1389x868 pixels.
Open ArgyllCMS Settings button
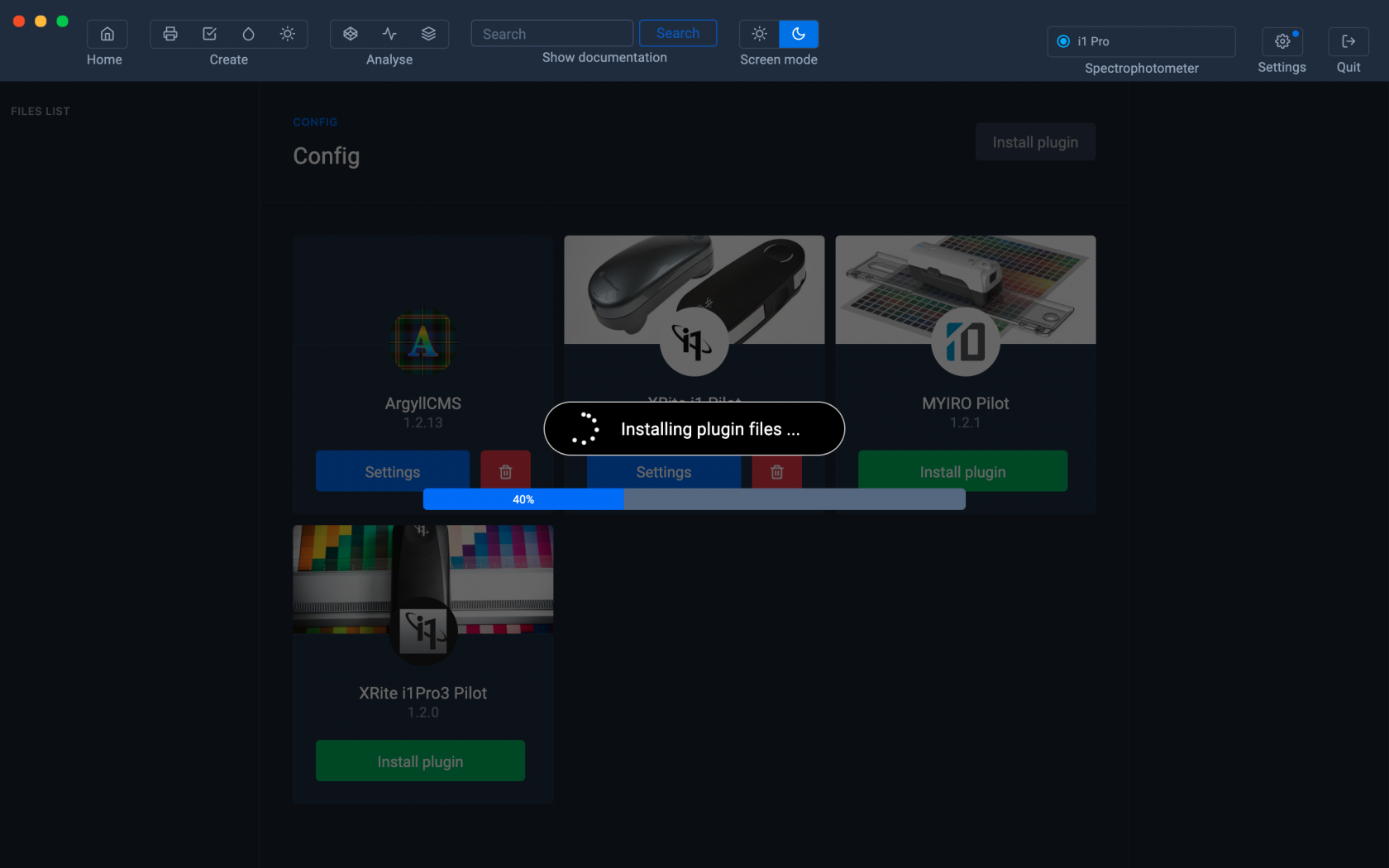[x=393, y=471]
